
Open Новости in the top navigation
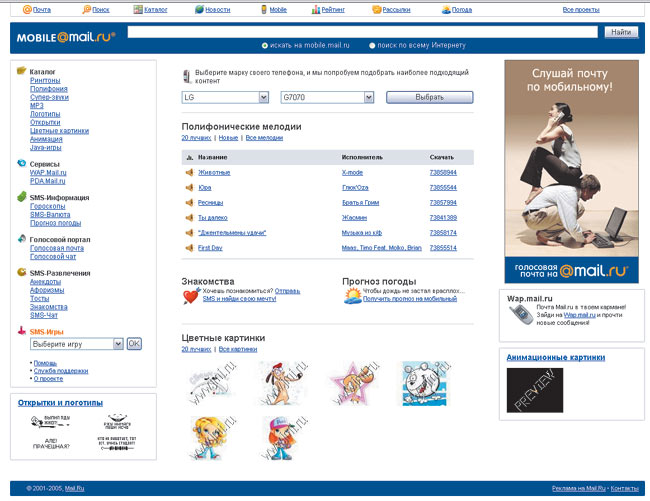(x=217, y=9)
